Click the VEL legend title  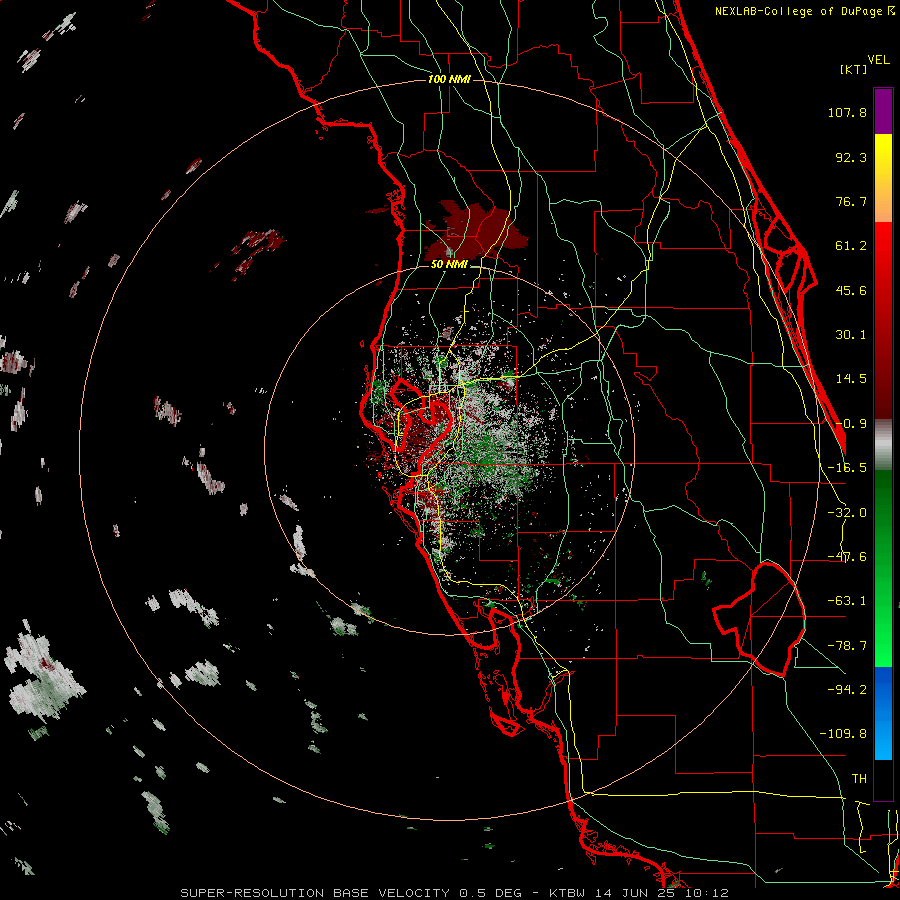pos(879,60)
